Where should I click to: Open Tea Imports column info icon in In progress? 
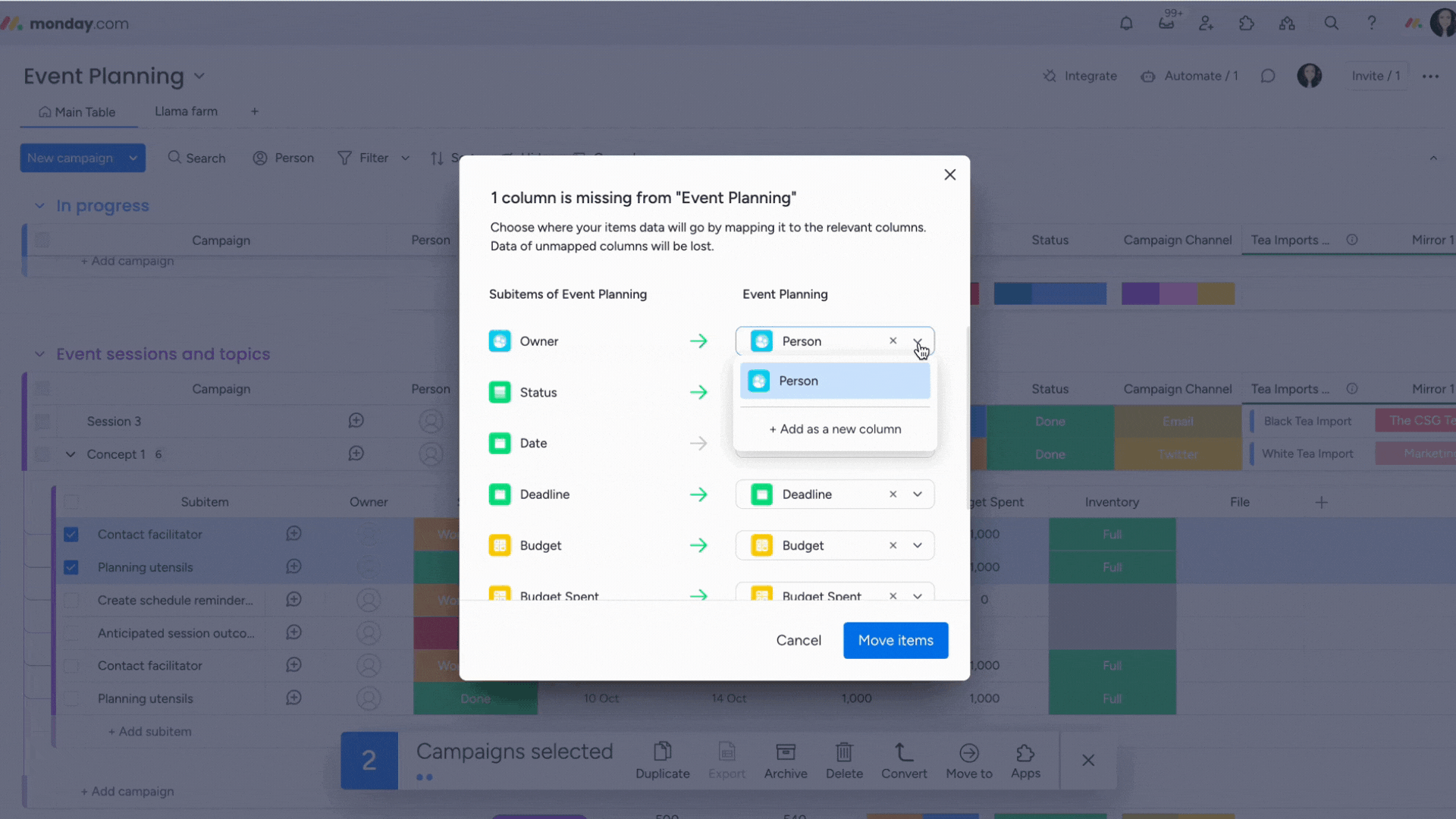(1352, 240)
